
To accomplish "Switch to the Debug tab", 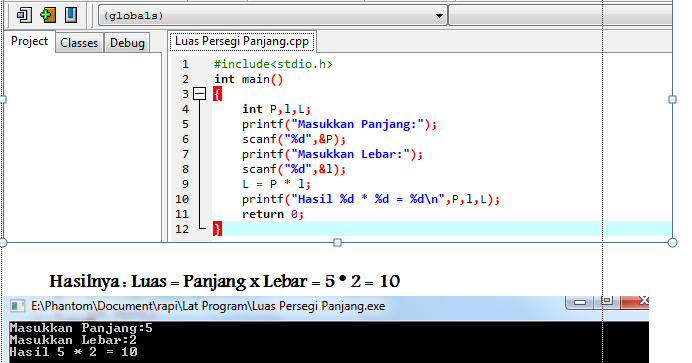I will point(127,43).
